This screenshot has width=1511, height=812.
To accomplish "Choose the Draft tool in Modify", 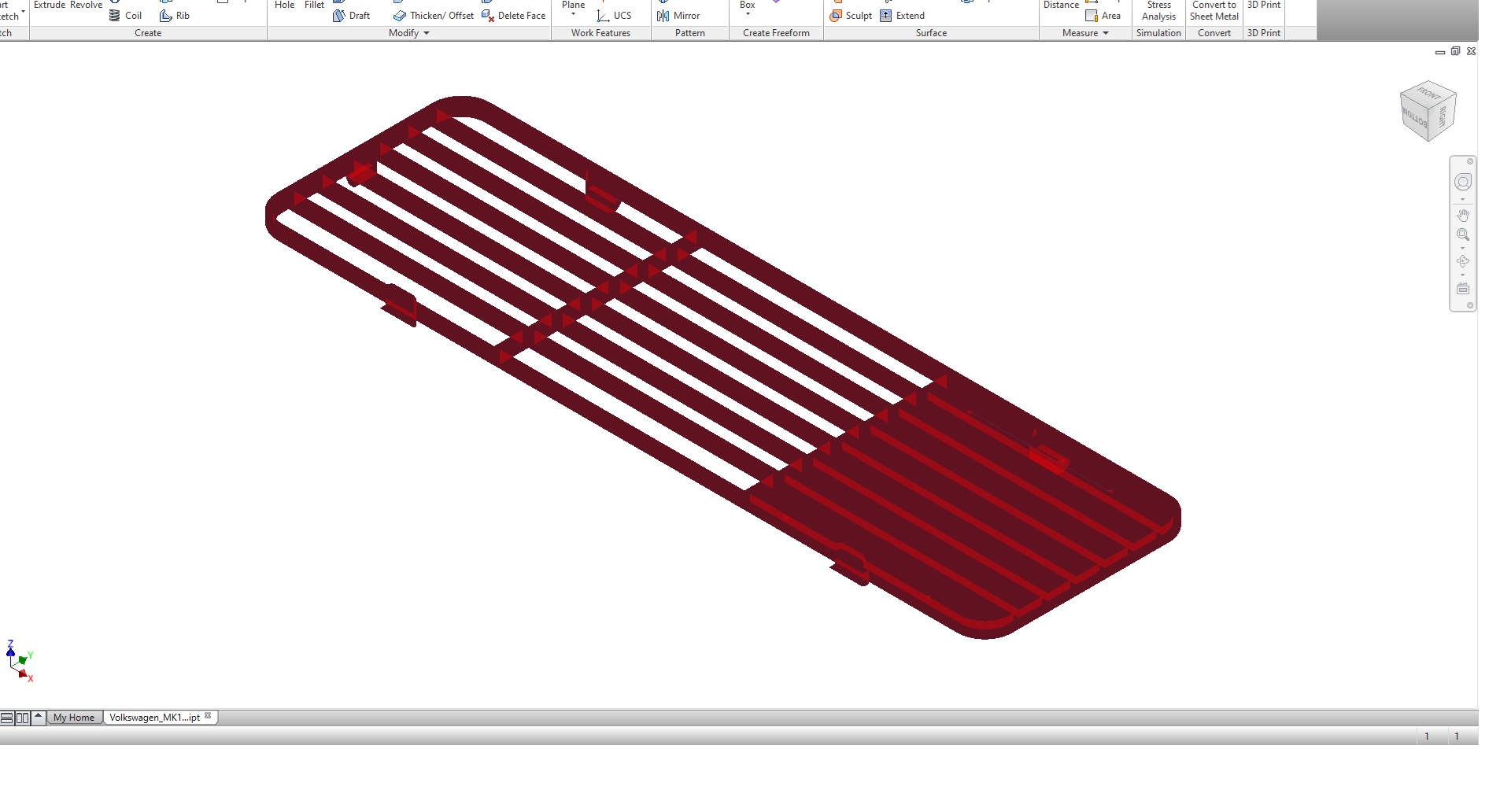I will (x=351, y=16).
